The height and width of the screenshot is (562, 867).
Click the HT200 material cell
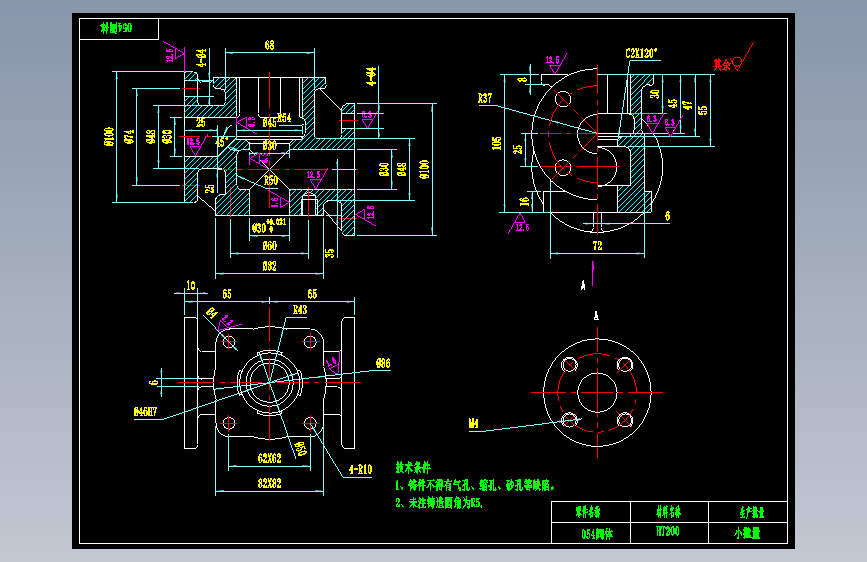pos(668,532)
